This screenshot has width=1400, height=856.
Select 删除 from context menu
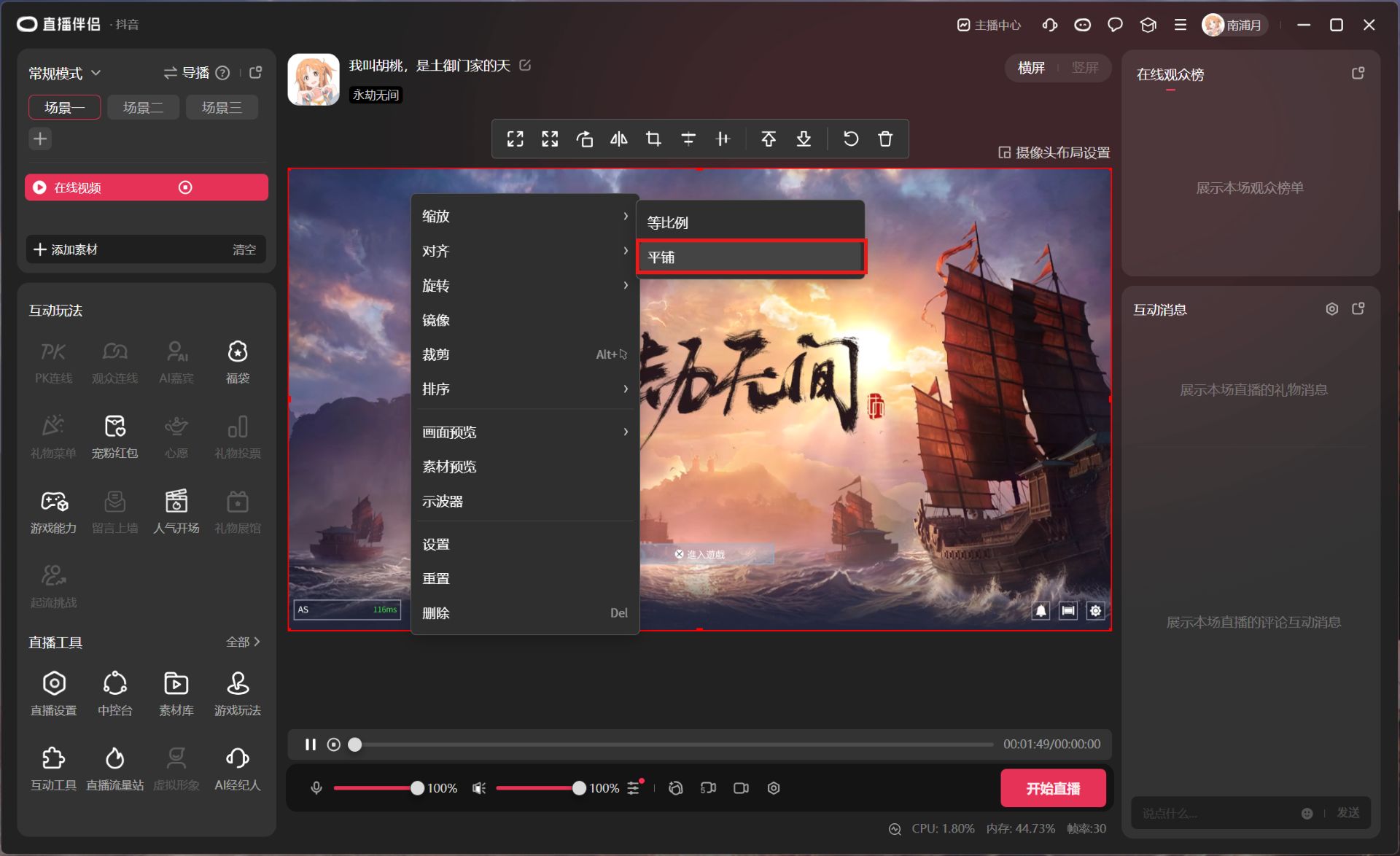click(x=525, y=613)
